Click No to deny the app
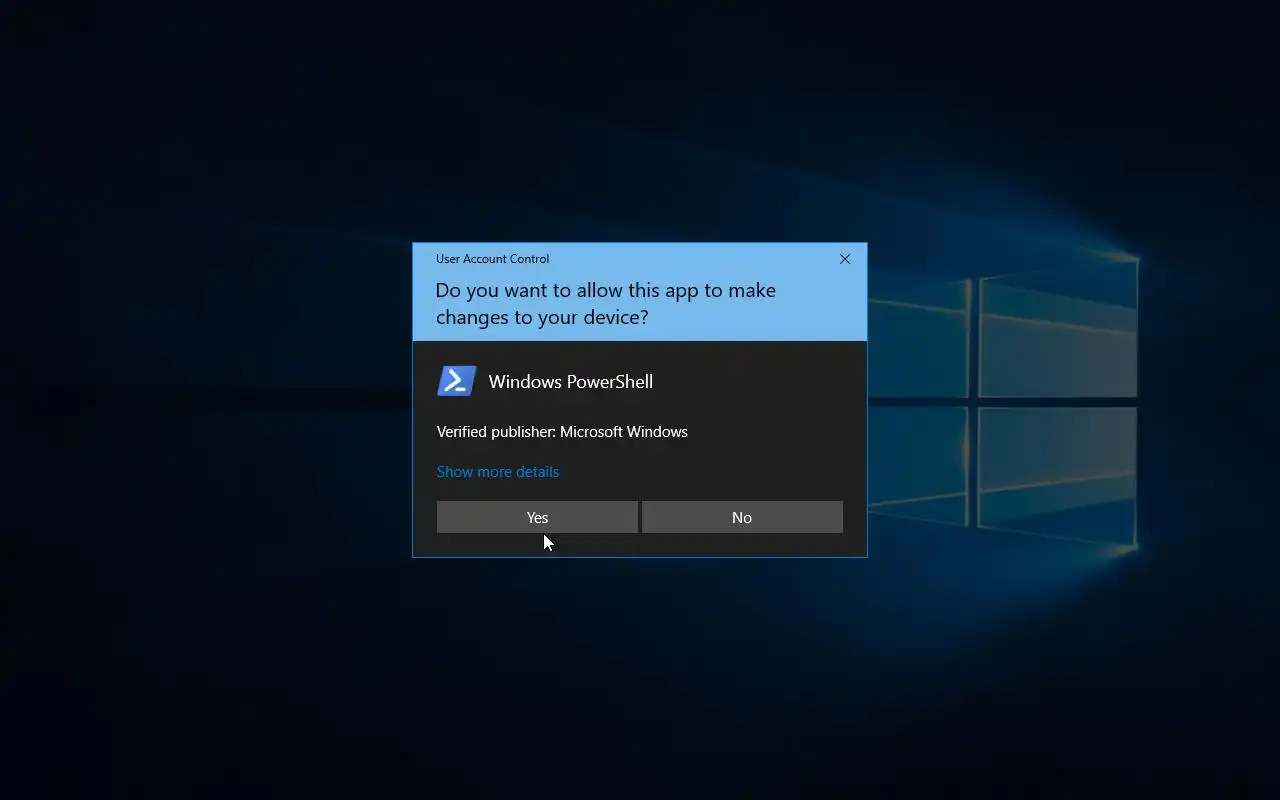The height and width of the screenshot is (800, 1280). (742, 517)
